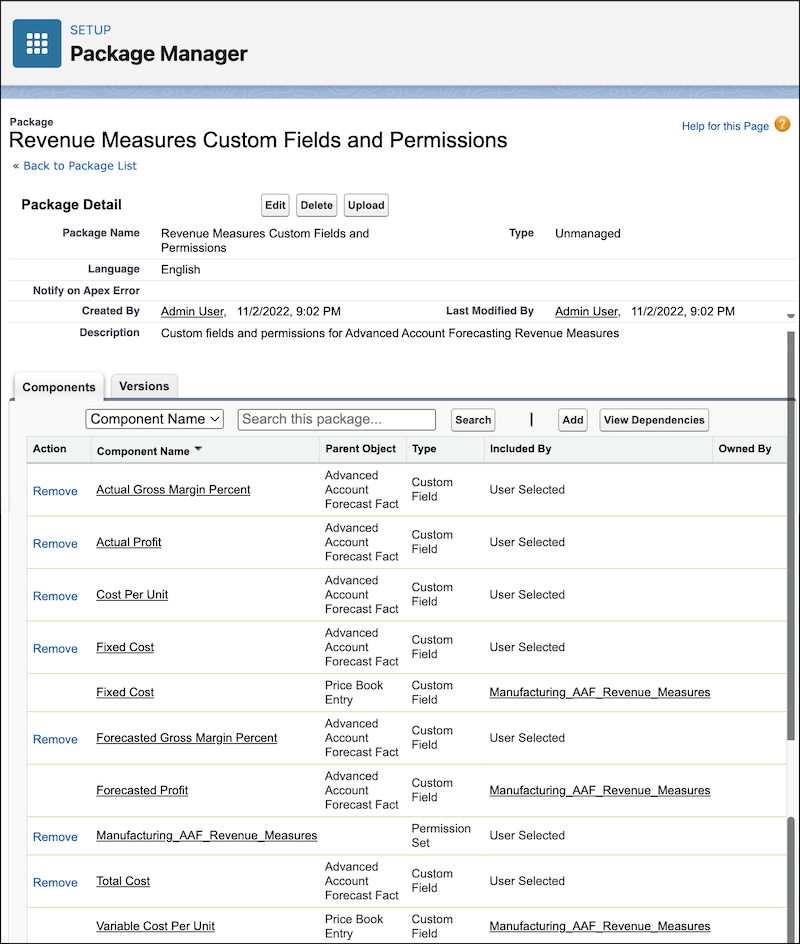Open Manufacturing_AAF_Revenue_Measures component name link
800x944 pixels.
tap(206, 836)
